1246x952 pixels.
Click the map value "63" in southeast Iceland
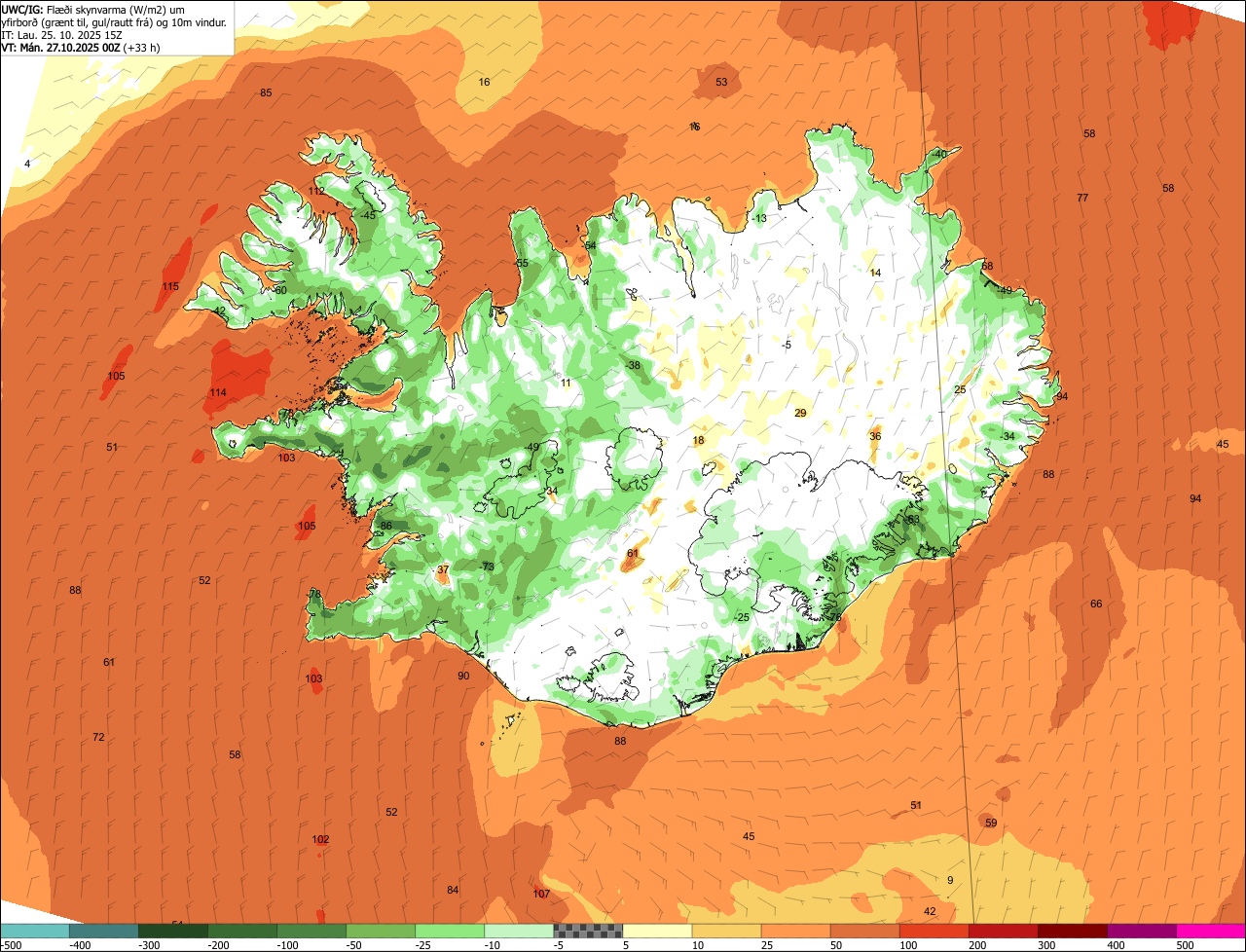click(x=913, y=519)
